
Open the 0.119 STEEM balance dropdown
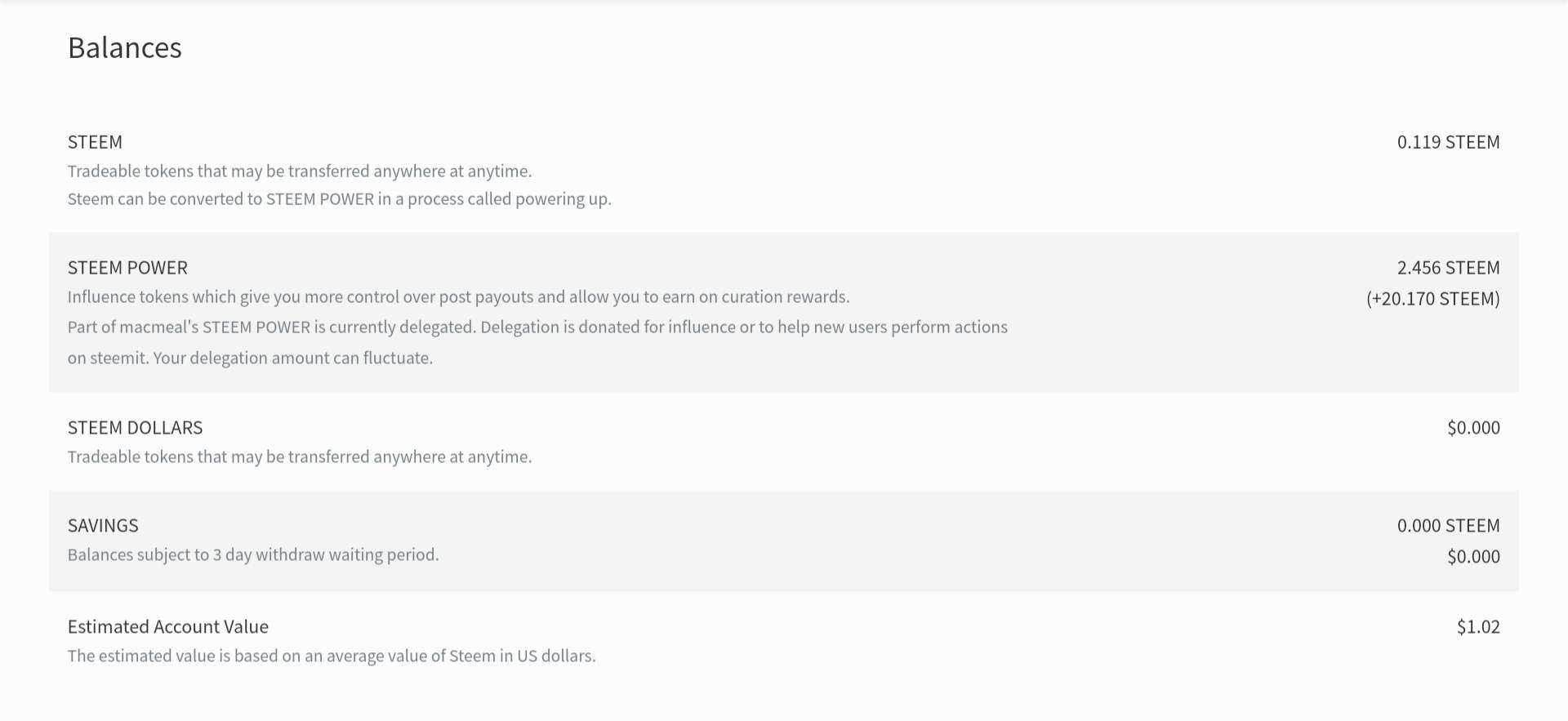[x=1448, y=142]
